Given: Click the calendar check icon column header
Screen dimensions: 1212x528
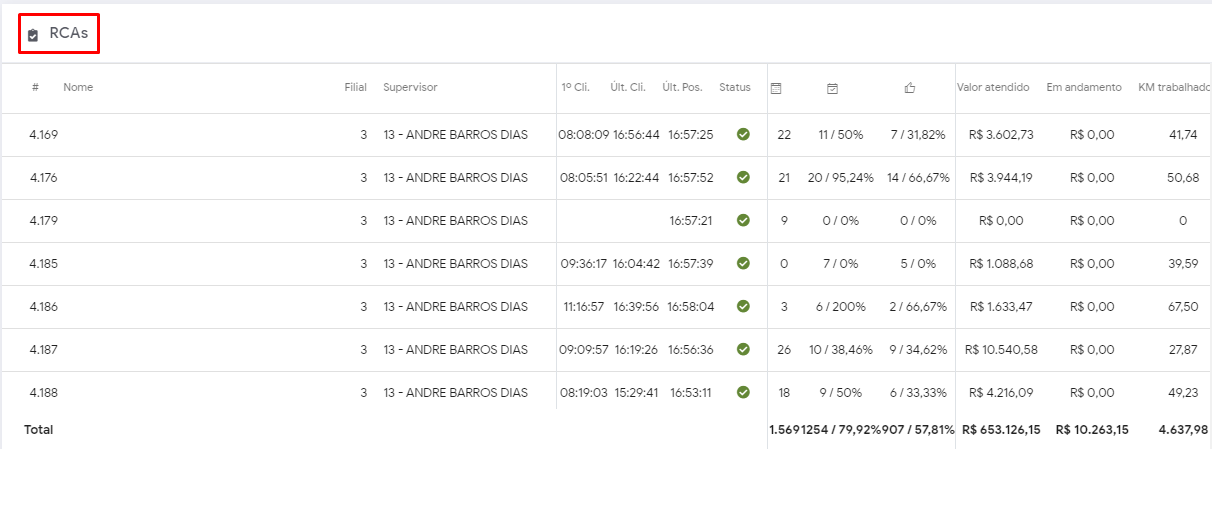Looking at the screenshot, I should click(x=832, y=88).
